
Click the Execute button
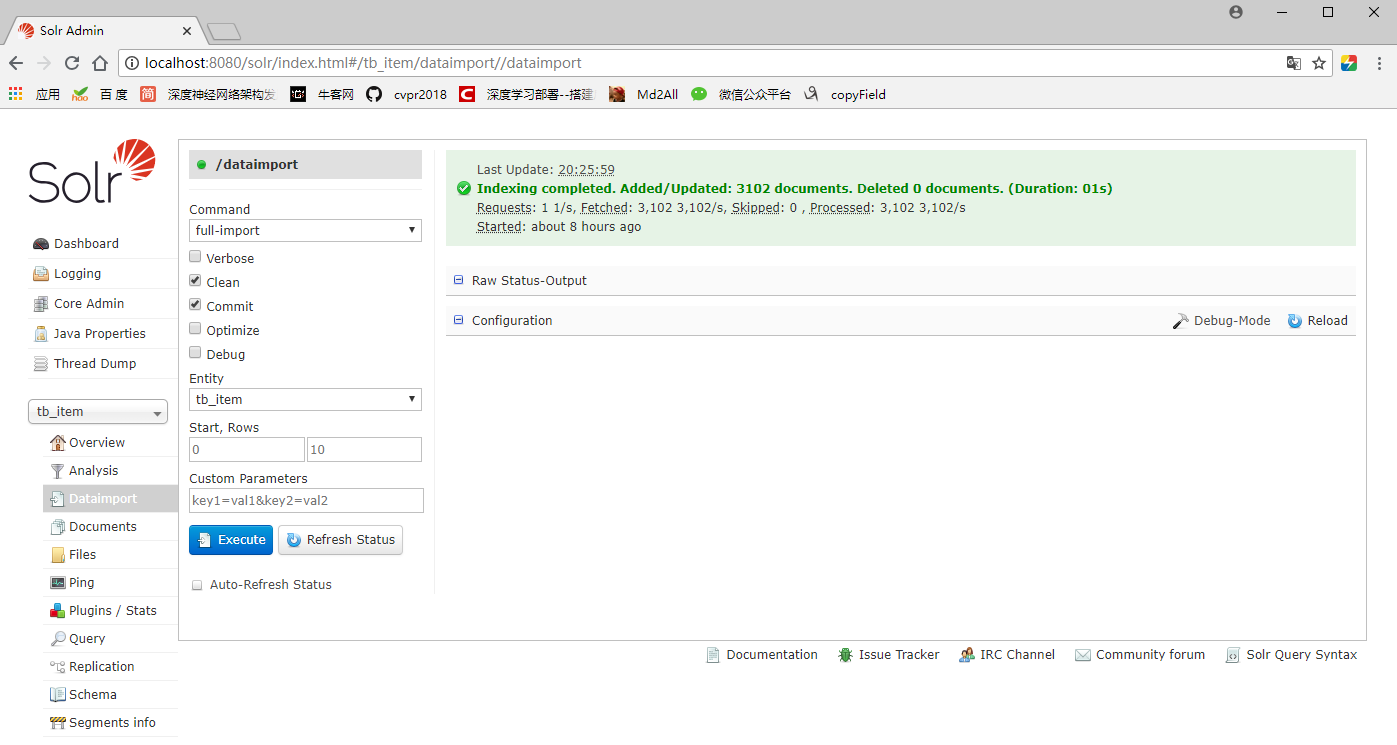click(x=231, y=540)
